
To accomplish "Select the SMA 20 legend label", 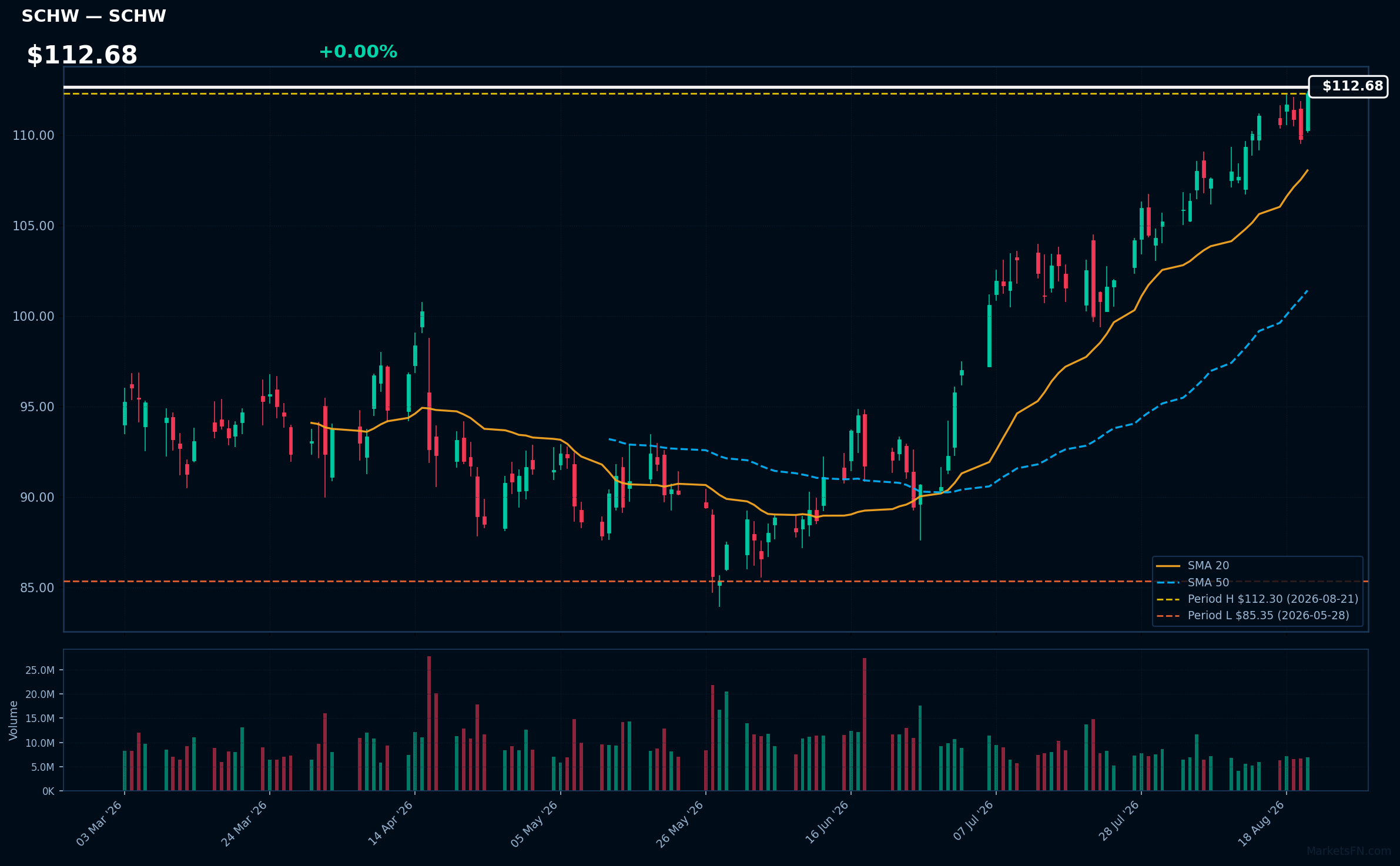I will click(1208, 566).
